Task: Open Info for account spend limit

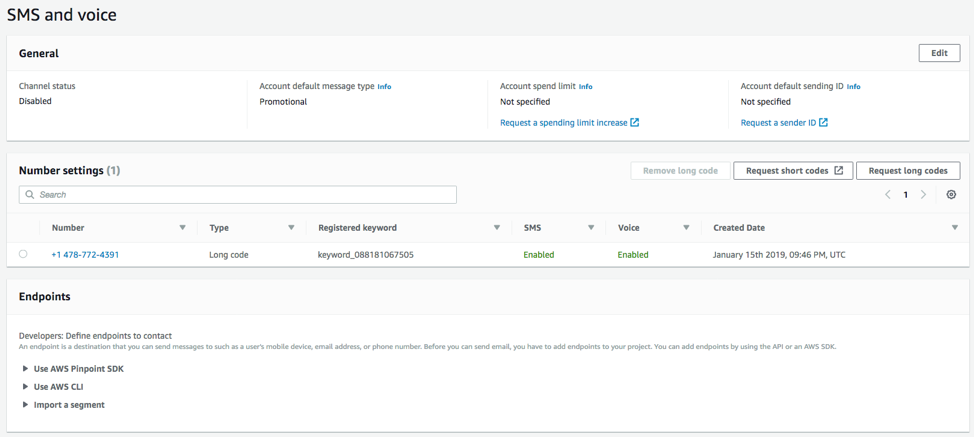Action: tap(586, 87)
